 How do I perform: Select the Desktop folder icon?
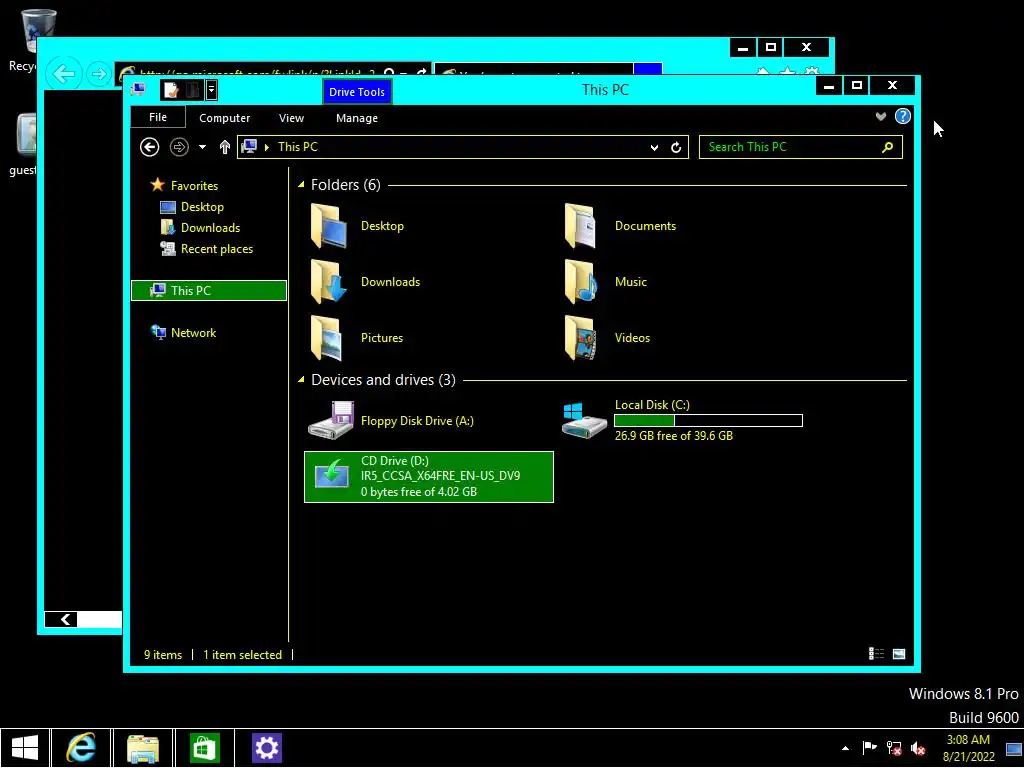pyautogui.click(x=328, y=226)
